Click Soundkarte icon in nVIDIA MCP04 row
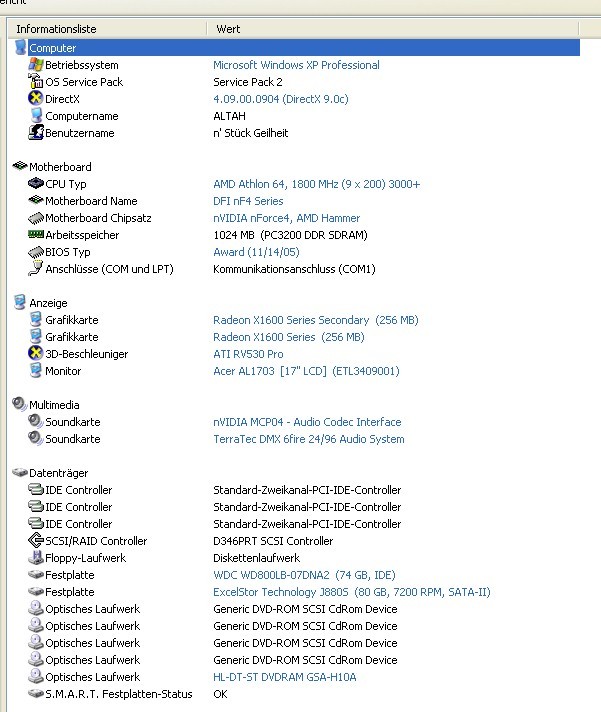 click(x=36, y=421)
